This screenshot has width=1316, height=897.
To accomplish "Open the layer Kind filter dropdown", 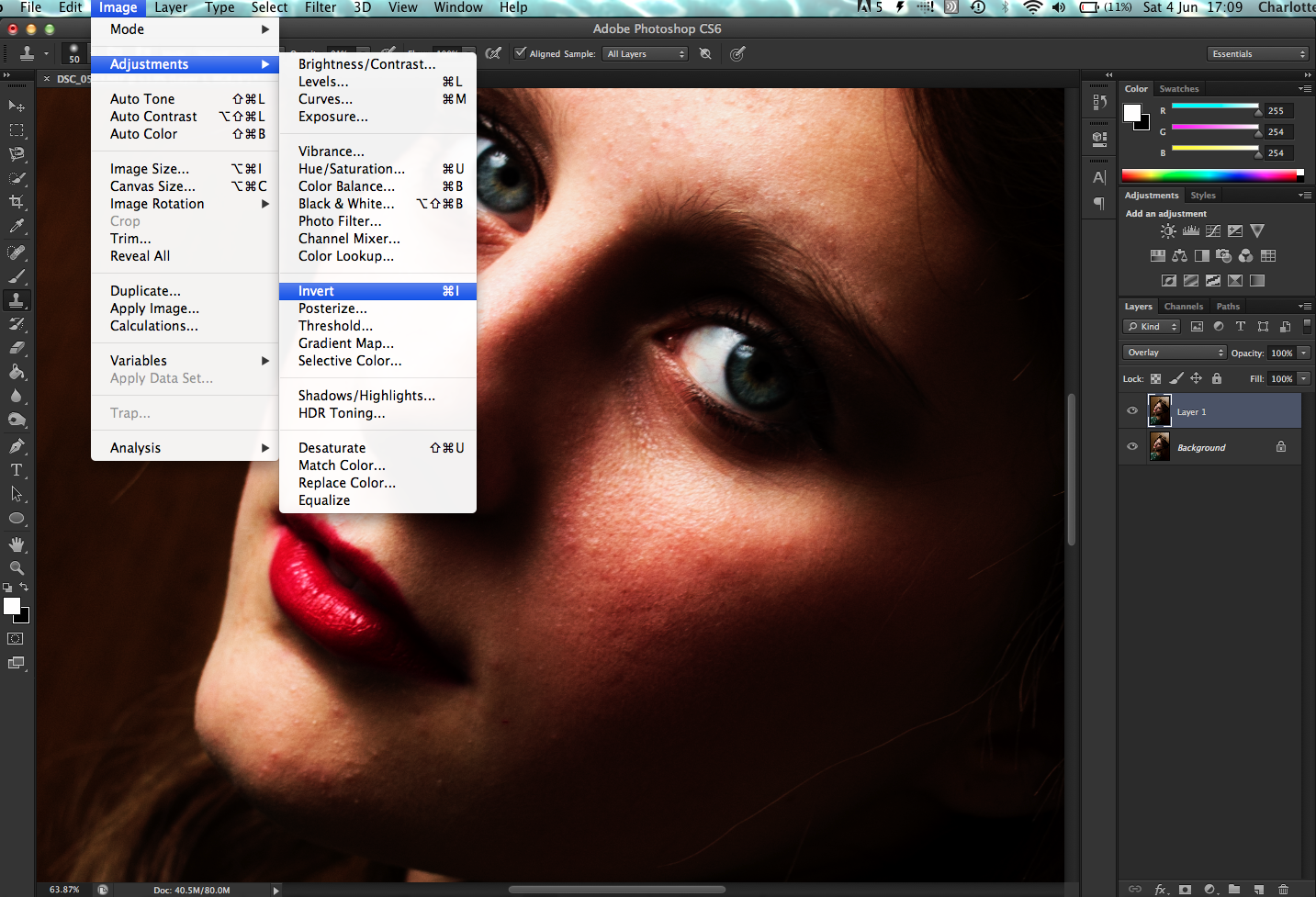I will (x=1152, y=327).
